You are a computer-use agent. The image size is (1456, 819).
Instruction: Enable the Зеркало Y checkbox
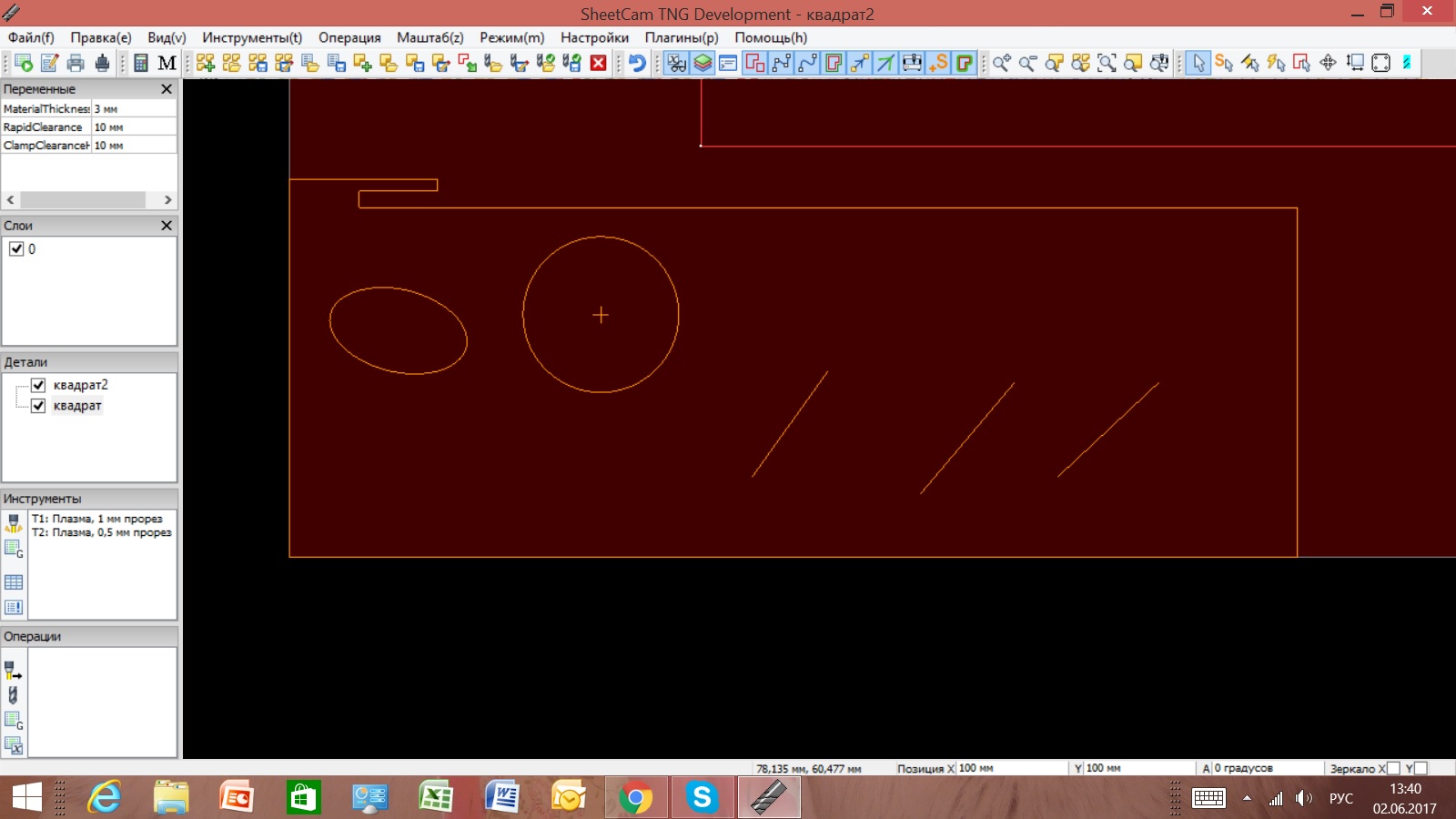1421,768
